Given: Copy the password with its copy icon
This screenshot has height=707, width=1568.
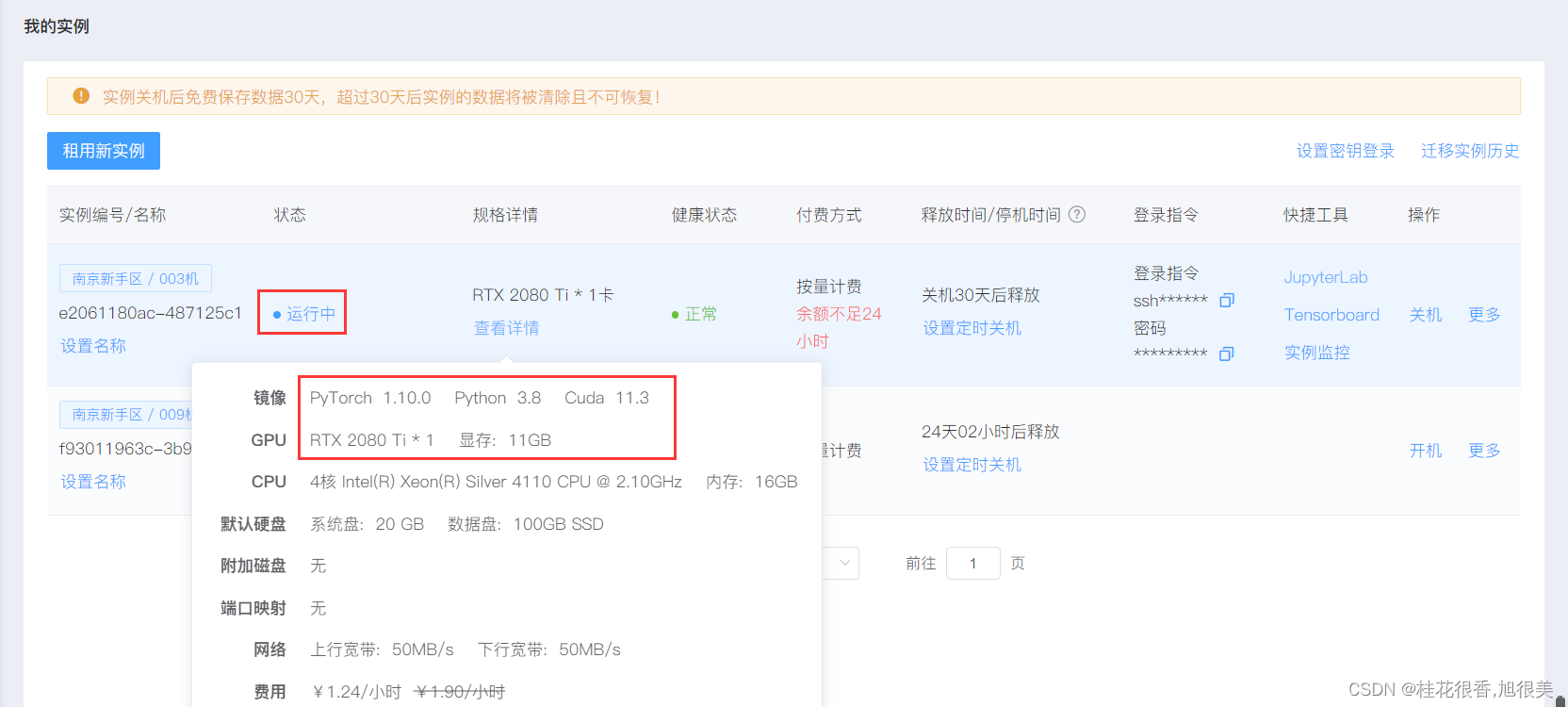Looking at the screenshot, I should pos(1226,353).
